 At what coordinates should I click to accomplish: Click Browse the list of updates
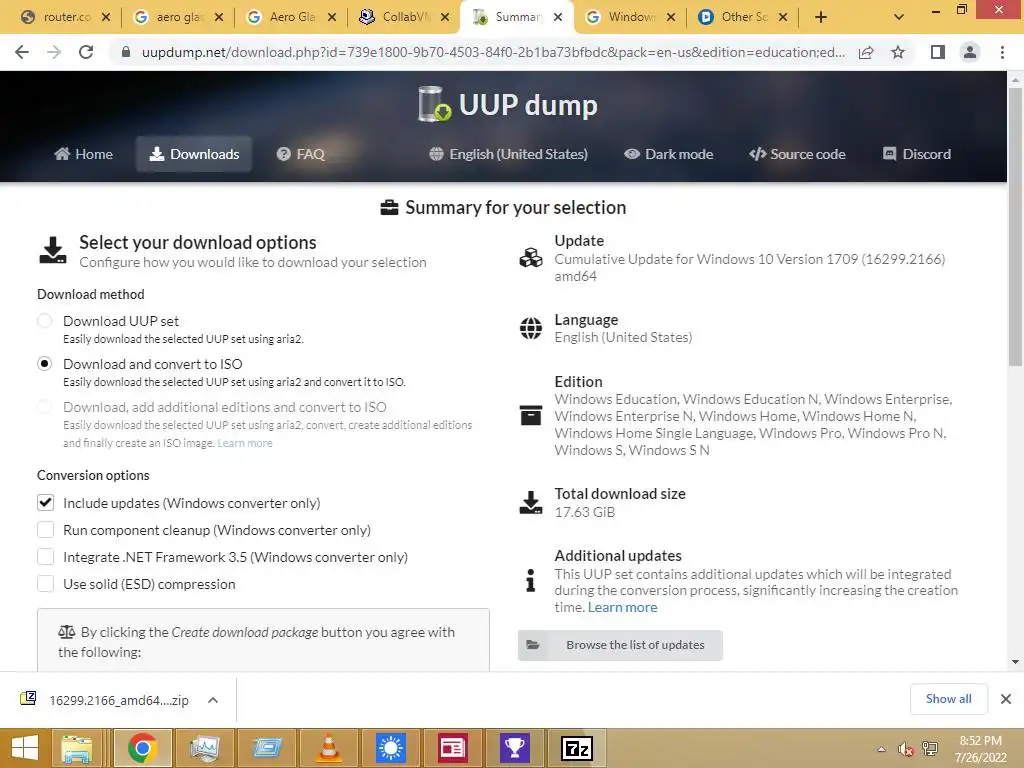coord(620,645)
